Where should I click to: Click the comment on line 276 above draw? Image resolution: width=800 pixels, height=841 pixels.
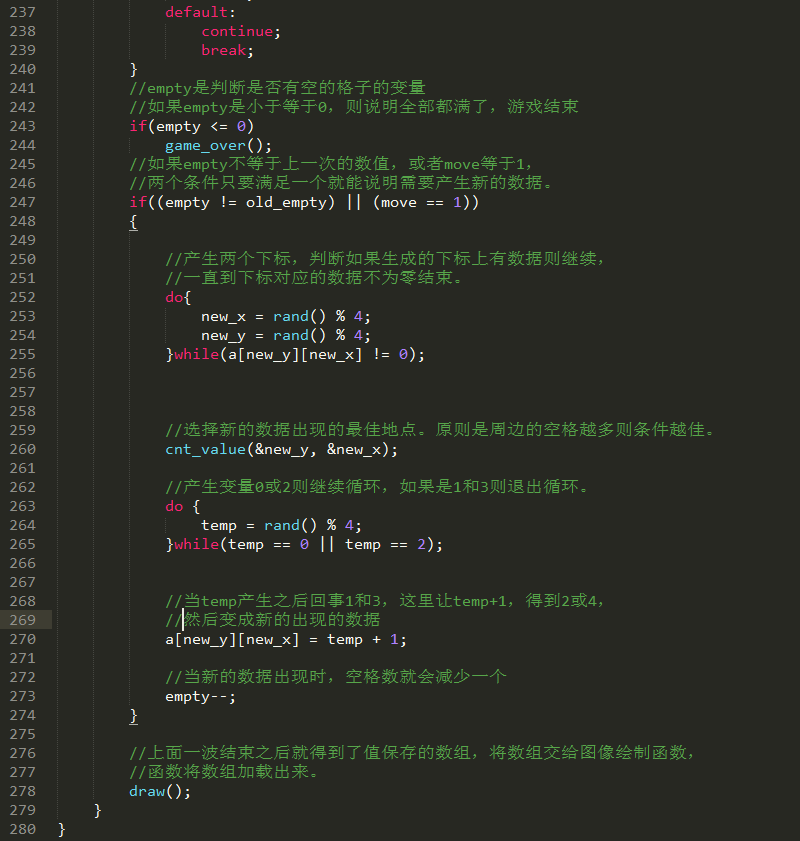(412, 753)
